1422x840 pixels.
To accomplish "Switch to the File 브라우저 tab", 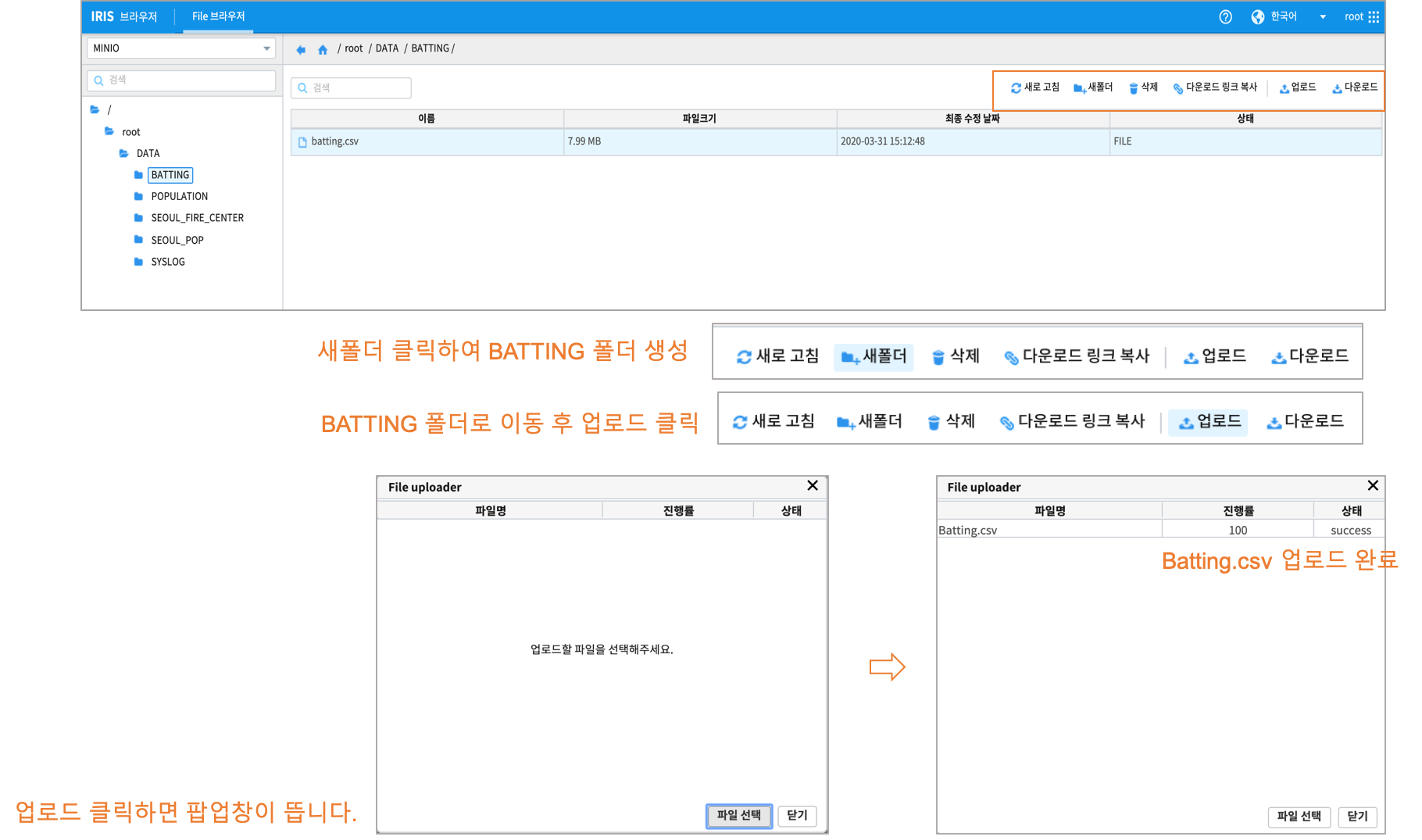I will 218,16.
